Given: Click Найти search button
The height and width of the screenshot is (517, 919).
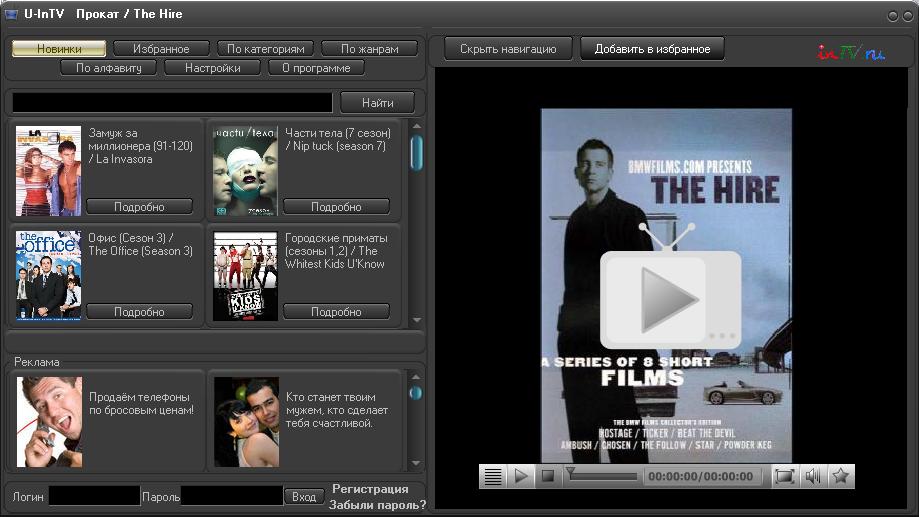Looking at the screenshot, I should pyautogui.click(x=377, y=102).
